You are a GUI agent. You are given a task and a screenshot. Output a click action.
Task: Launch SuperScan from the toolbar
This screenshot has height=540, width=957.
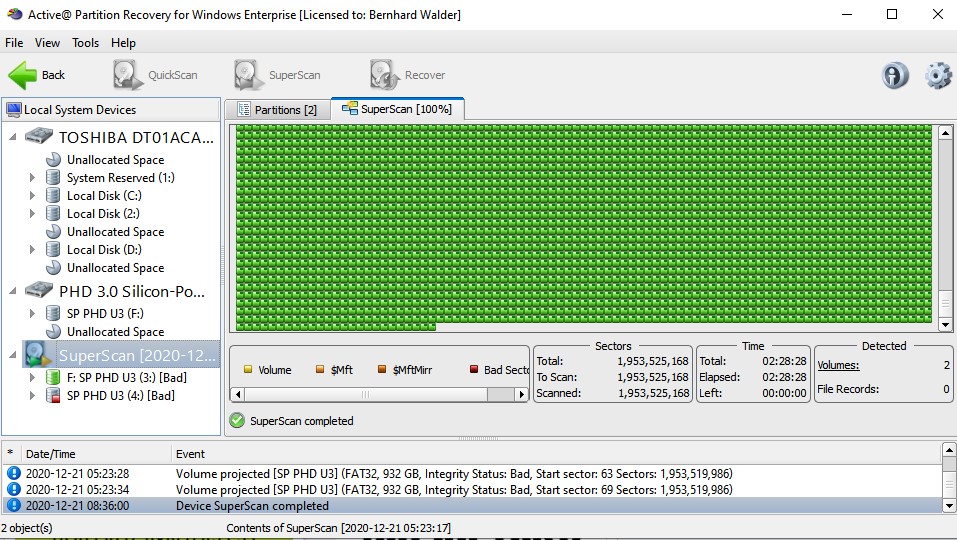tap(277, 75)
